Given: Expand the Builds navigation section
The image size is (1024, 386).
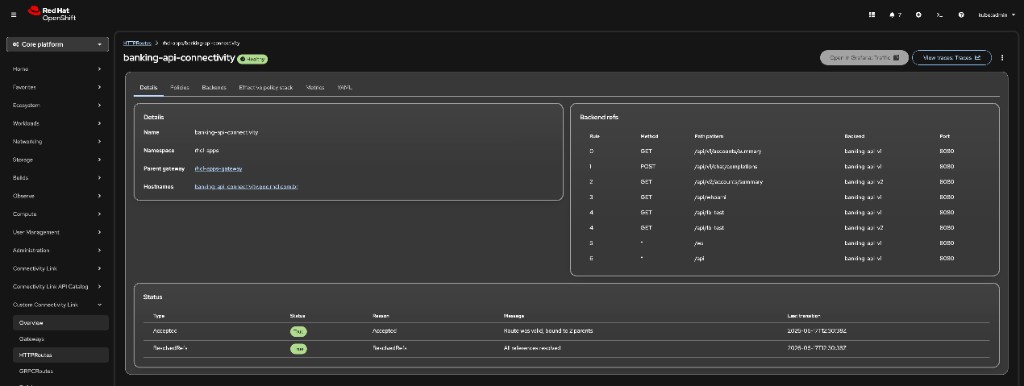Looking at the screenshot, I should [57, 178].
